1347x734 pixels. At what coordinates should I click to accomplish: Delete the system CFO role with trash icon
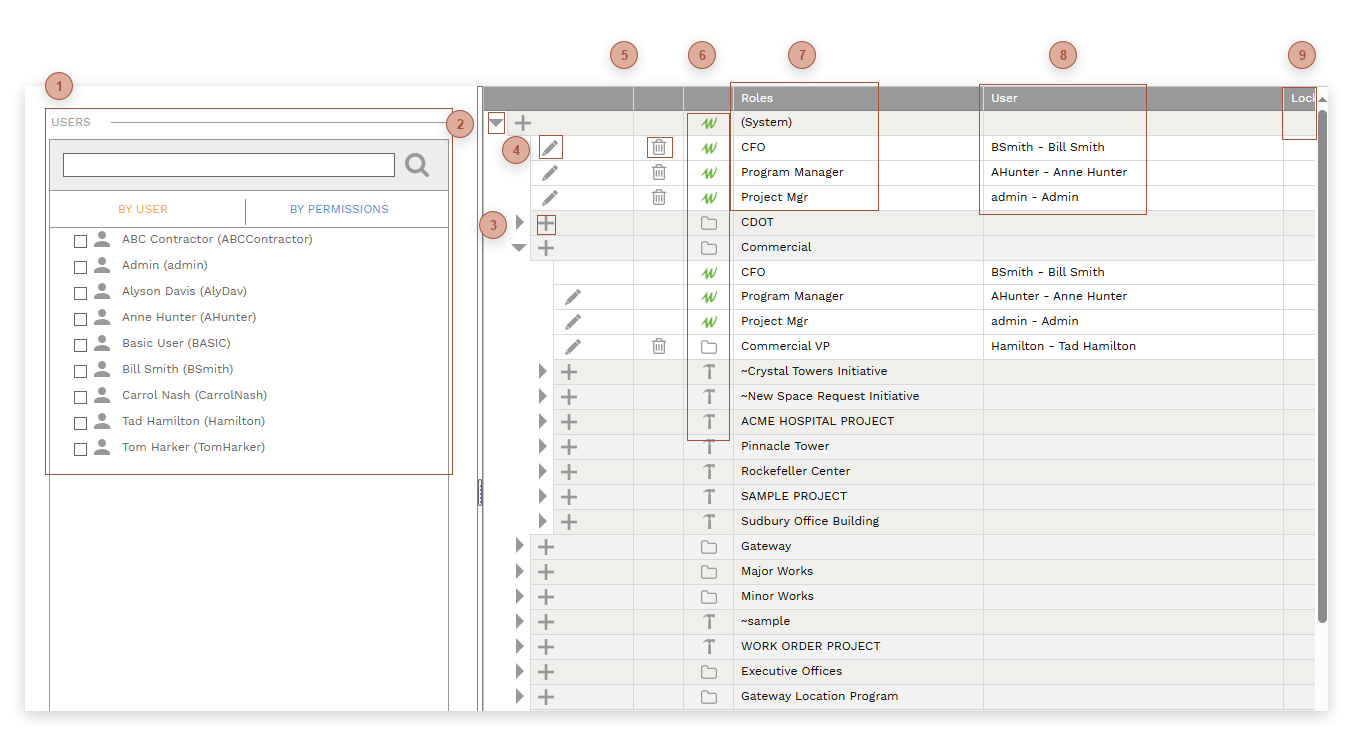click(658, 148)
